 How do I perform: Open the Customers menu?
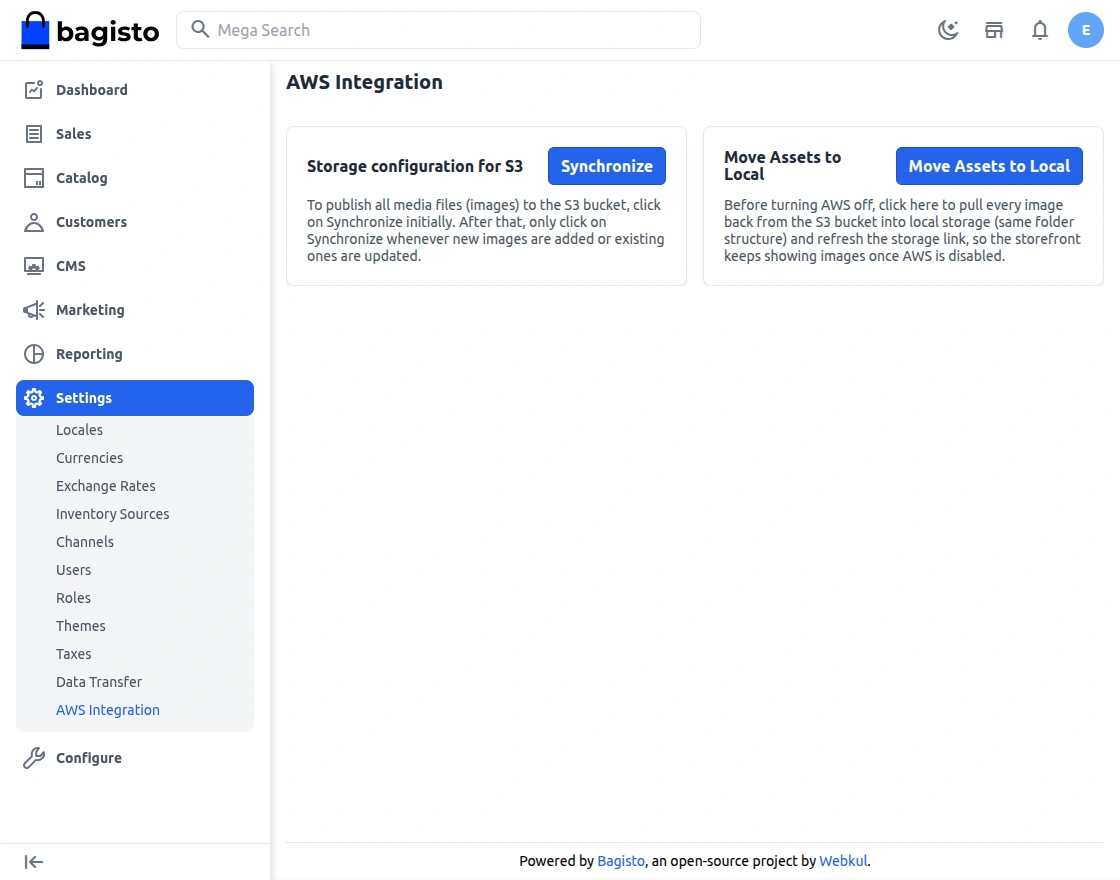[x=135, y=222]
